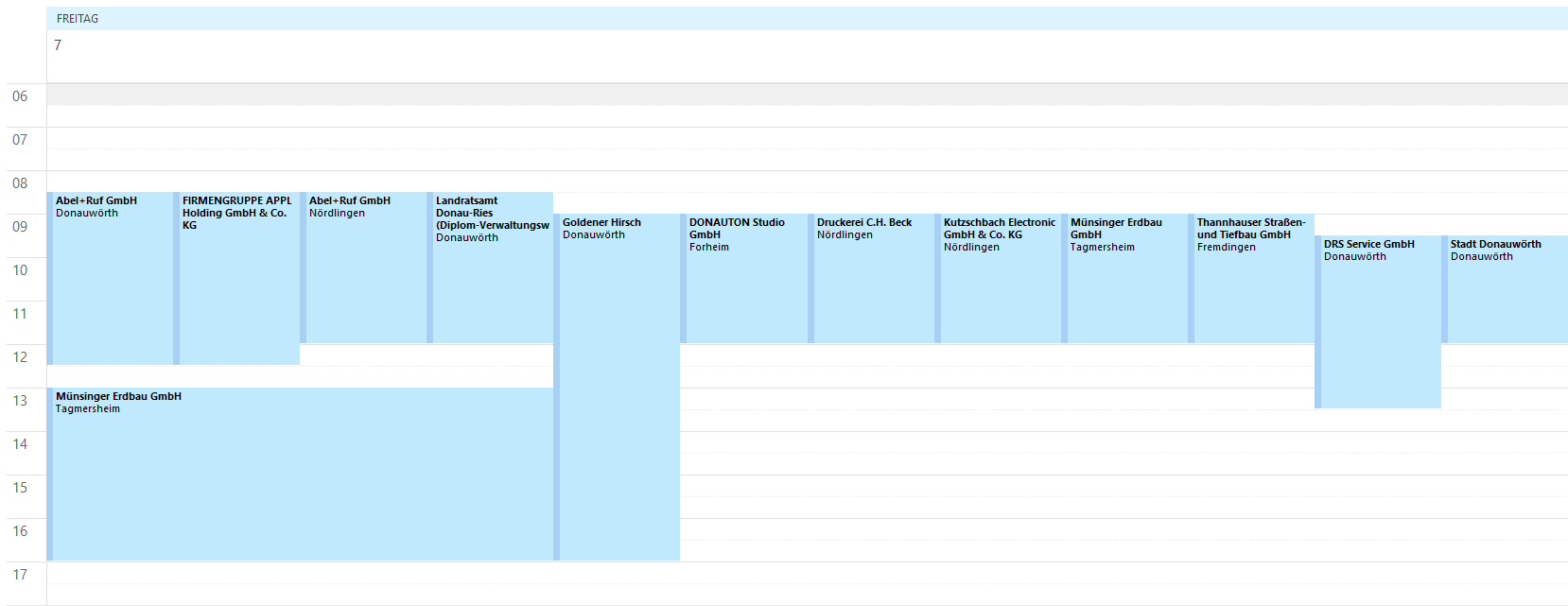1568x606 pixels.
Task: Click the 11 hour label
Action: pyautogui.click(x=20, y=314)
